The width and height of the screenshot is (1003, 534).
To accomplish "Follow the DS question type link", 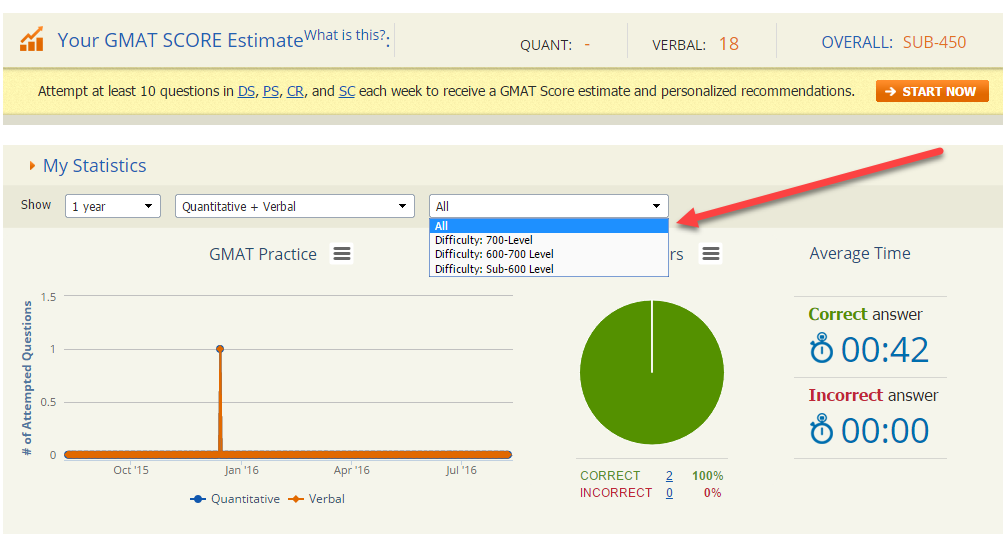I will coord(246,91).
